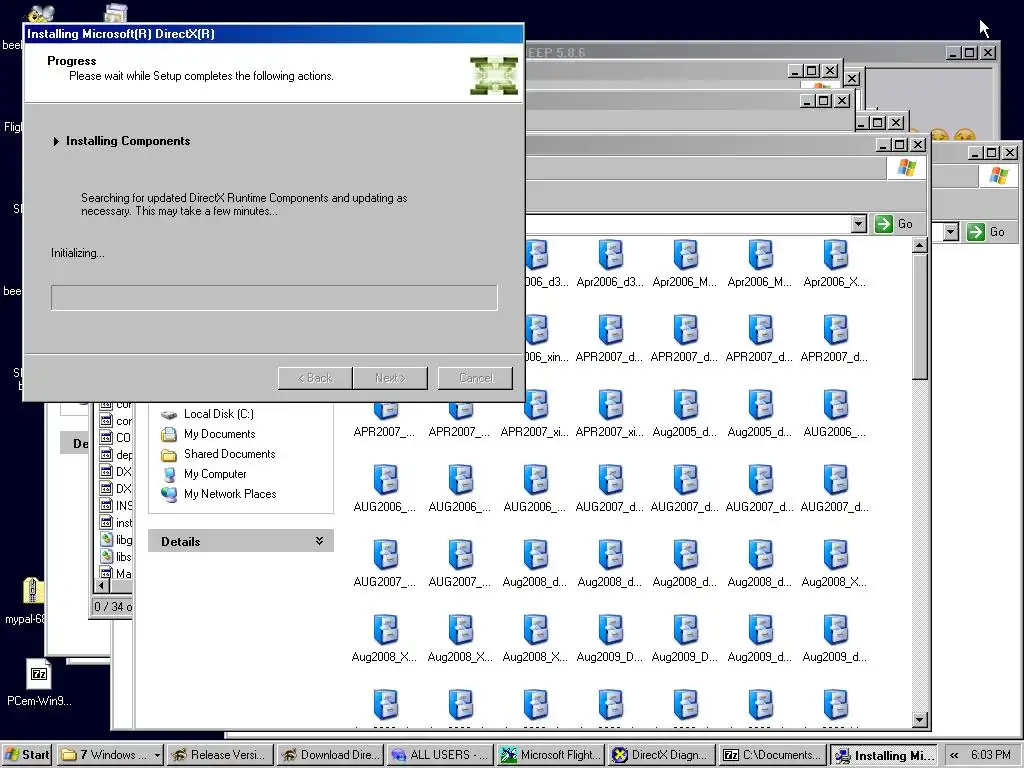The width and height of the screenshot is (1024, 768).
Task: Click the vertical scrollbar thumb in Explorer
Action: click(x=920, y=317)
